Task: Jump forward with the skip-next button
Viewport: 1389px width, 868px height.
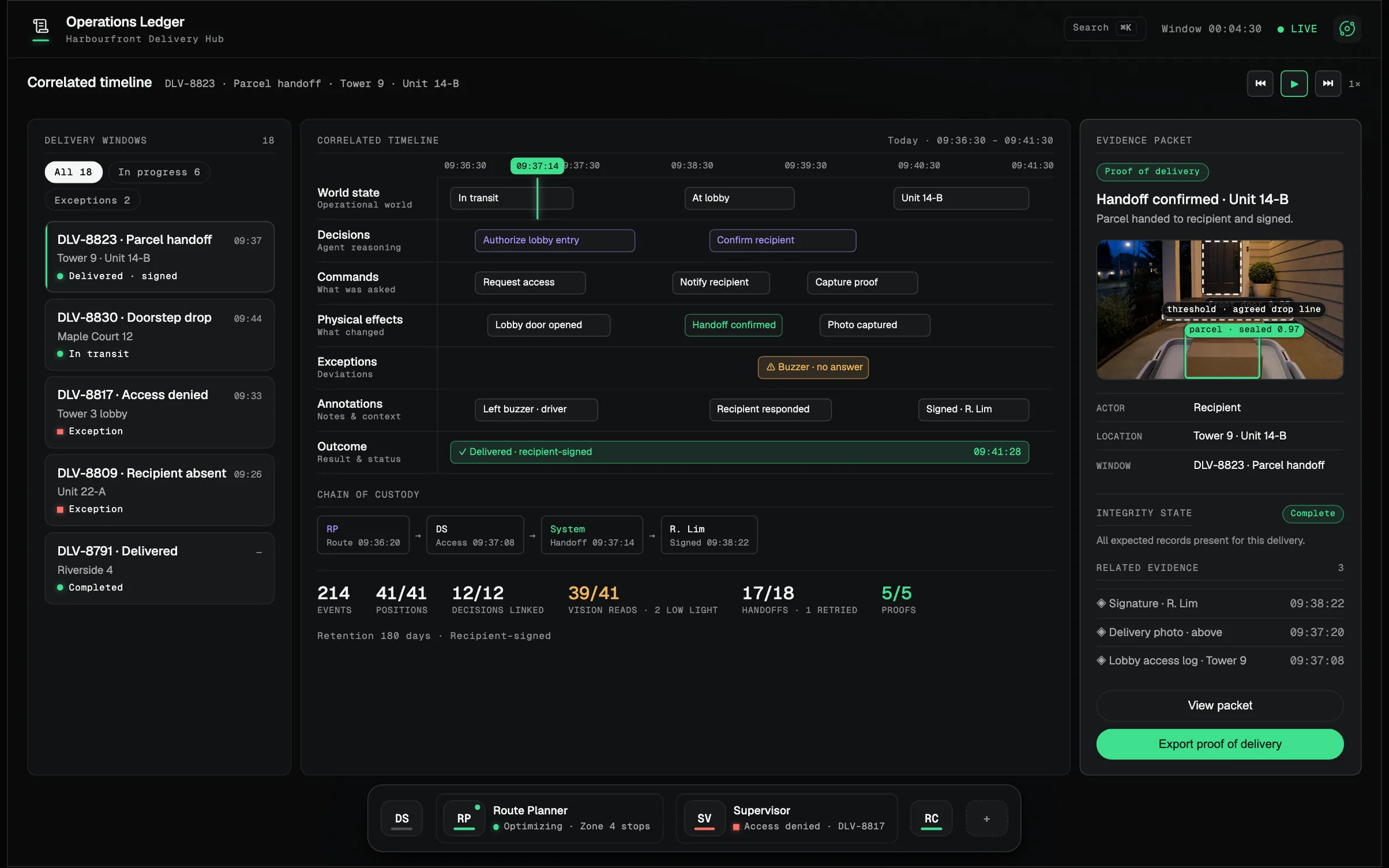Action: (1328, 83)
